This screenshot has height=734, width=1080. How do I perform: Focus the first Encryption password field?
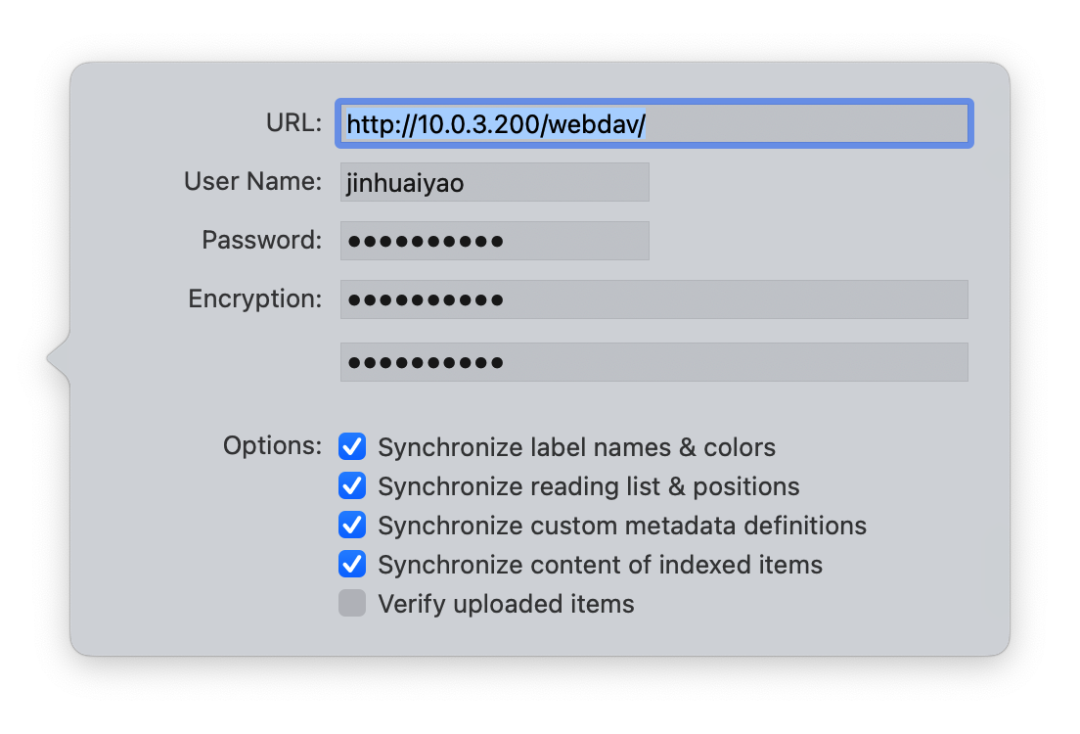tap(654, 299)
